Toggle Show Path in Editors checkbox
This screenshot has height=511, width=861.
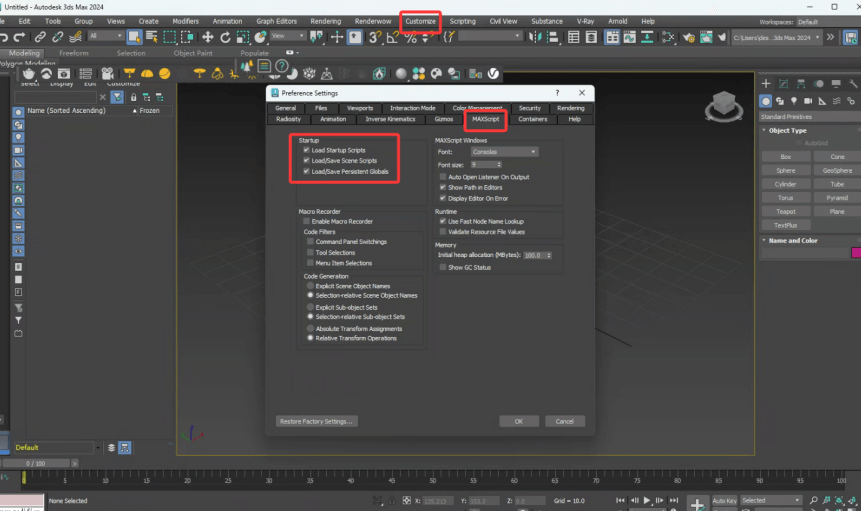(x=443, y=187)
